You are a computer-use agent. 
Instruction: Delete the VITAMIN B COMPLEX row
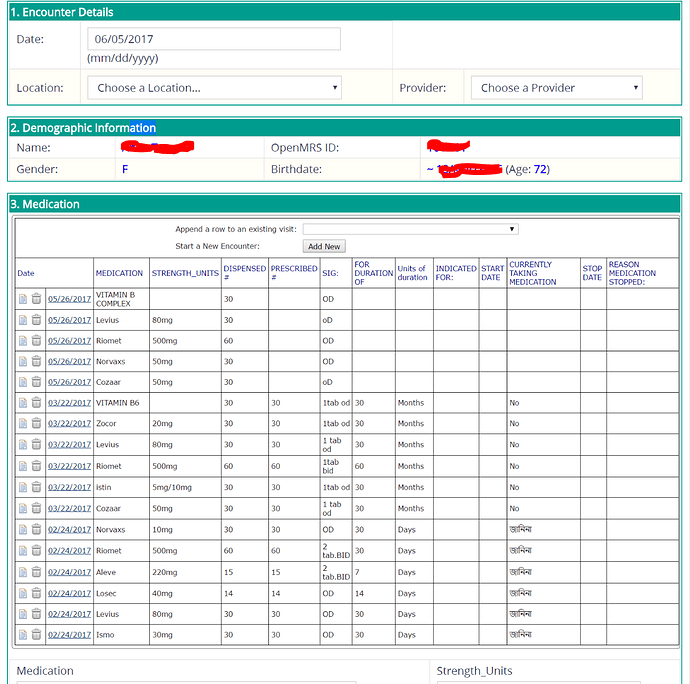pos(37,299)
